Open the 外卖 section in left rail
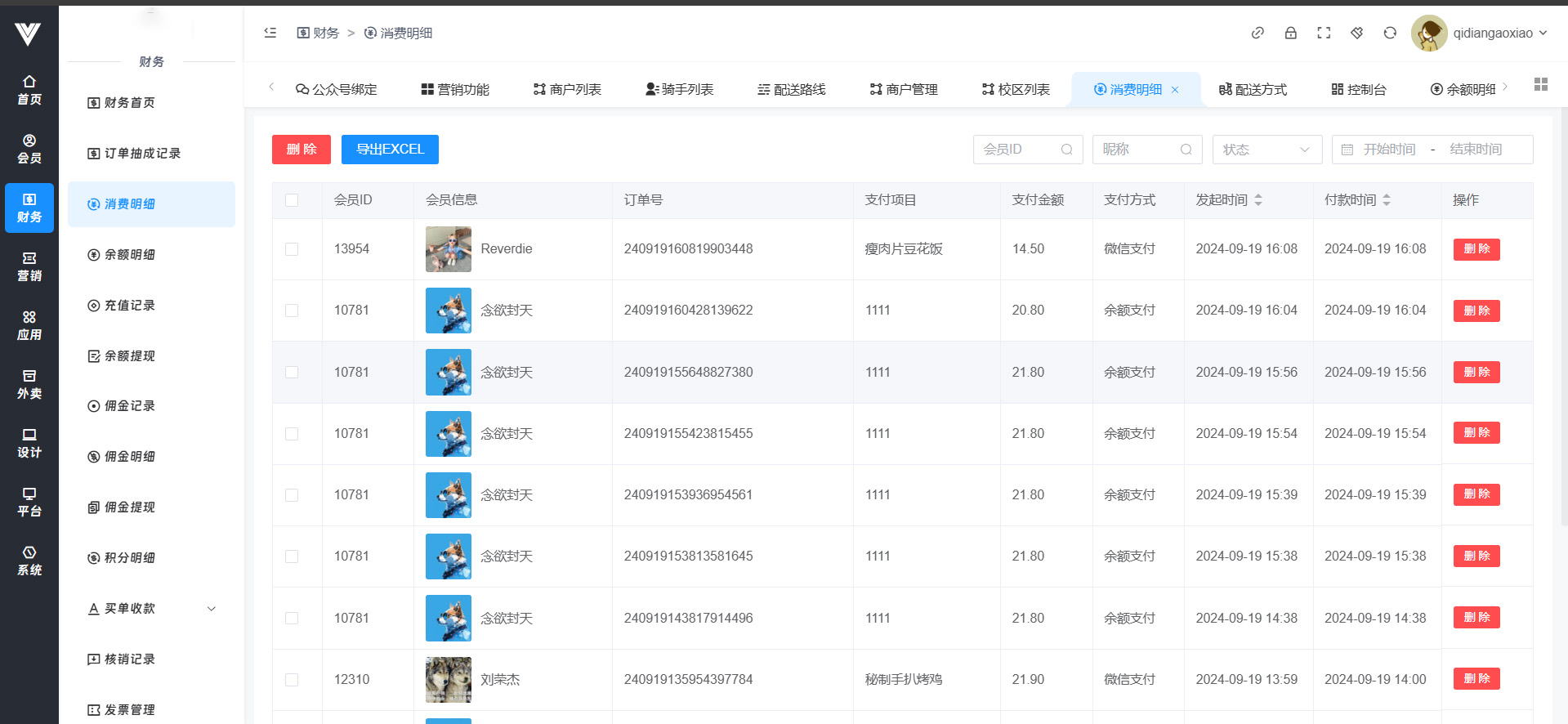The height and width of the screenshot is (724, 1568). (x=29, y=384)
